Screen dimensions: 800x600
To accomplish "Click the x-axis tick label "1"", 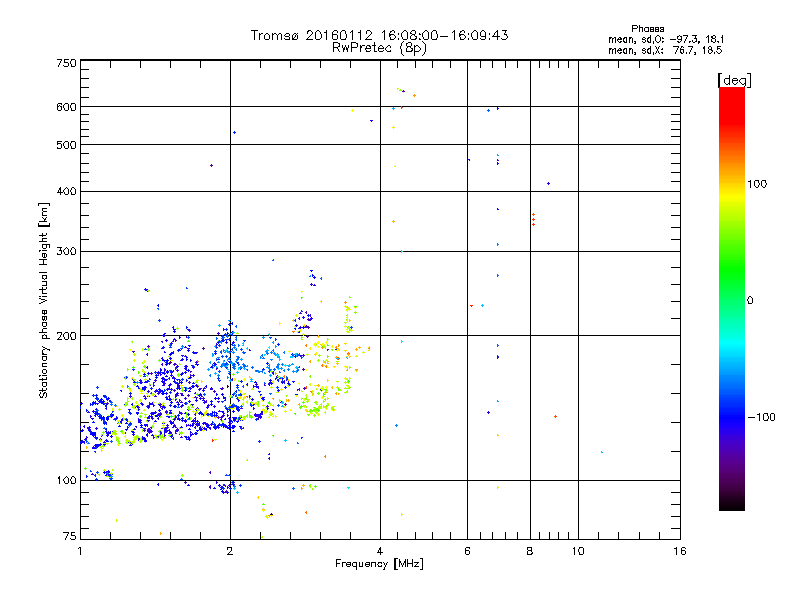I will pos(80,551).
